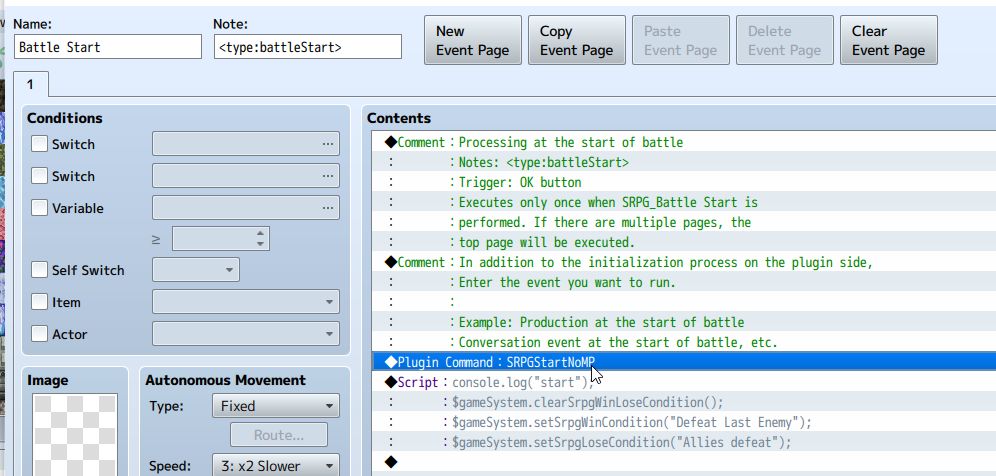
Task: Click Clear Event Page button
Action: pyautogui.click(x=889, y=41)
